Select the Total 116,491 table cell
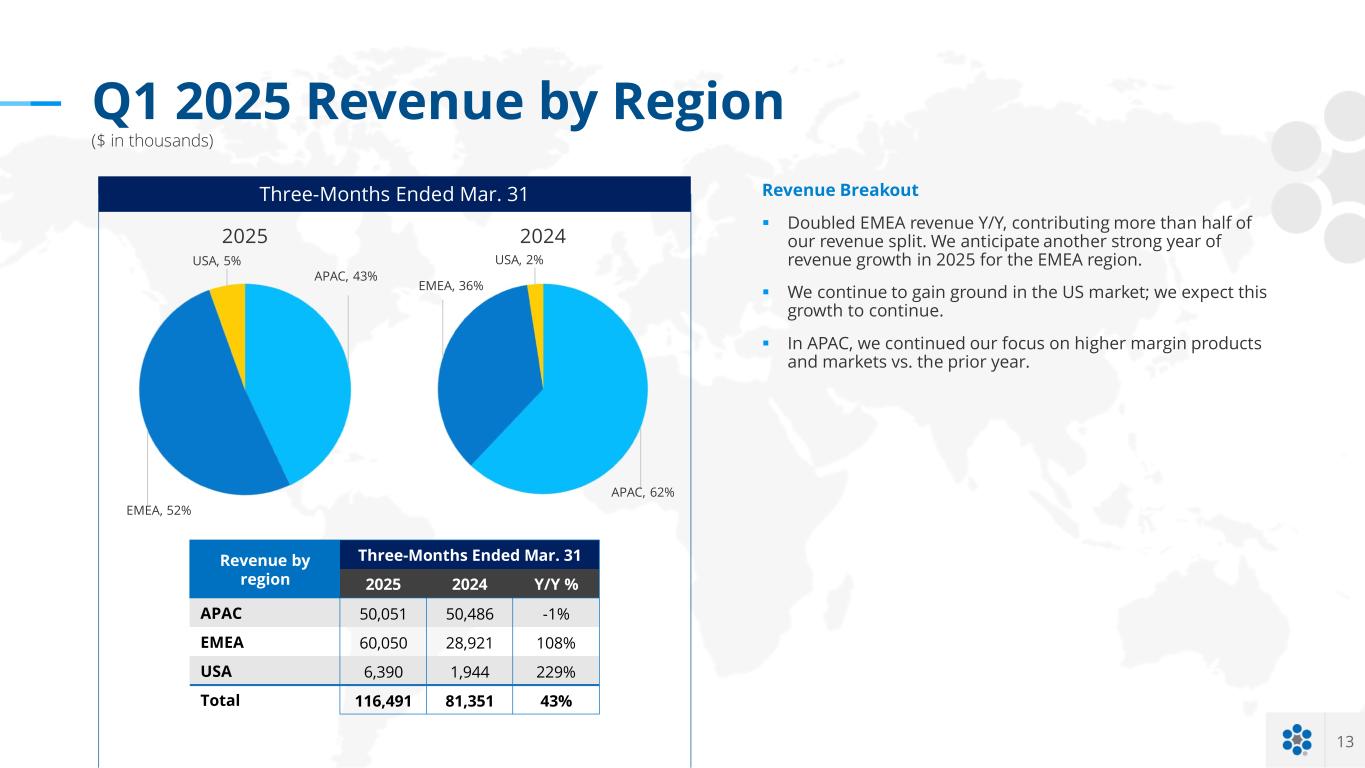 point(383,700)
